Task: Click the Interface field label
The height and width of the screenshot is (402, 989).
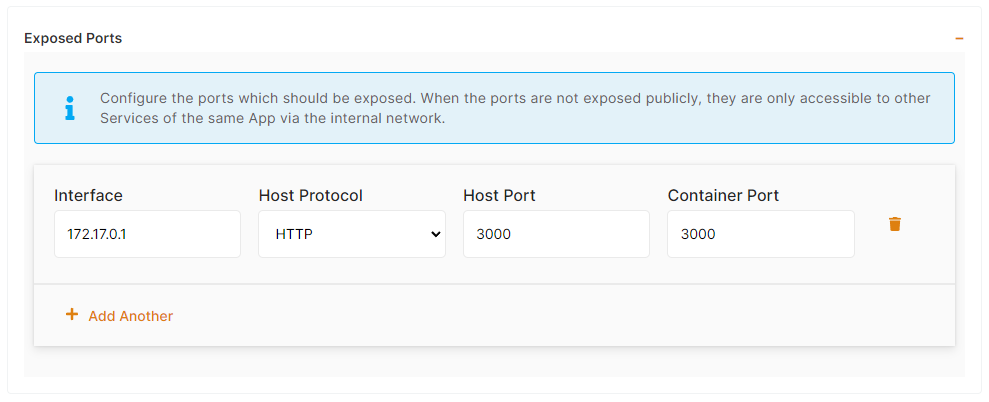Action: pyautogui.click(x=88, y=195)
